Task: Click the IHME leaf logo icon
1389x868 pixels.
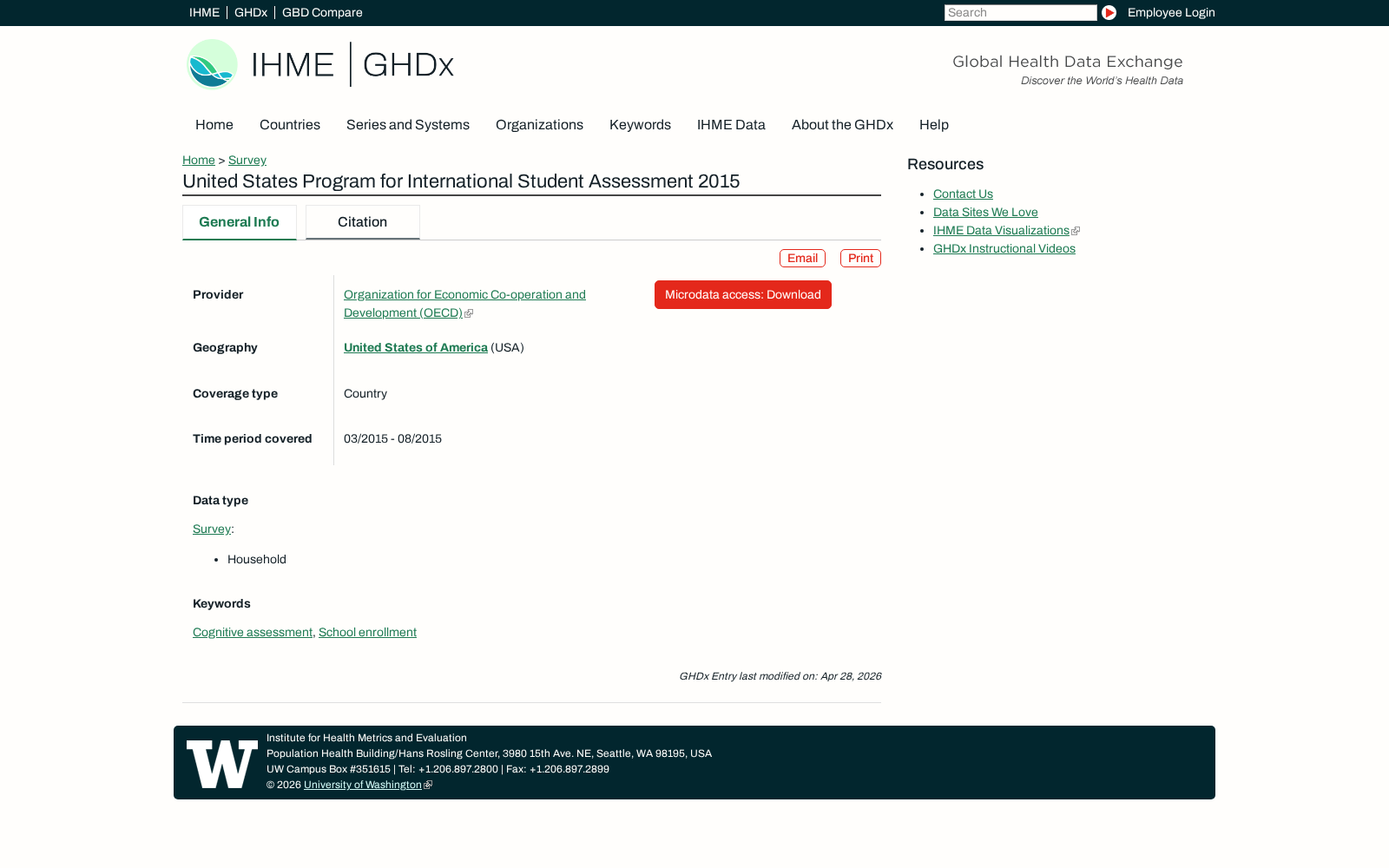Action: tap(213, 64)
